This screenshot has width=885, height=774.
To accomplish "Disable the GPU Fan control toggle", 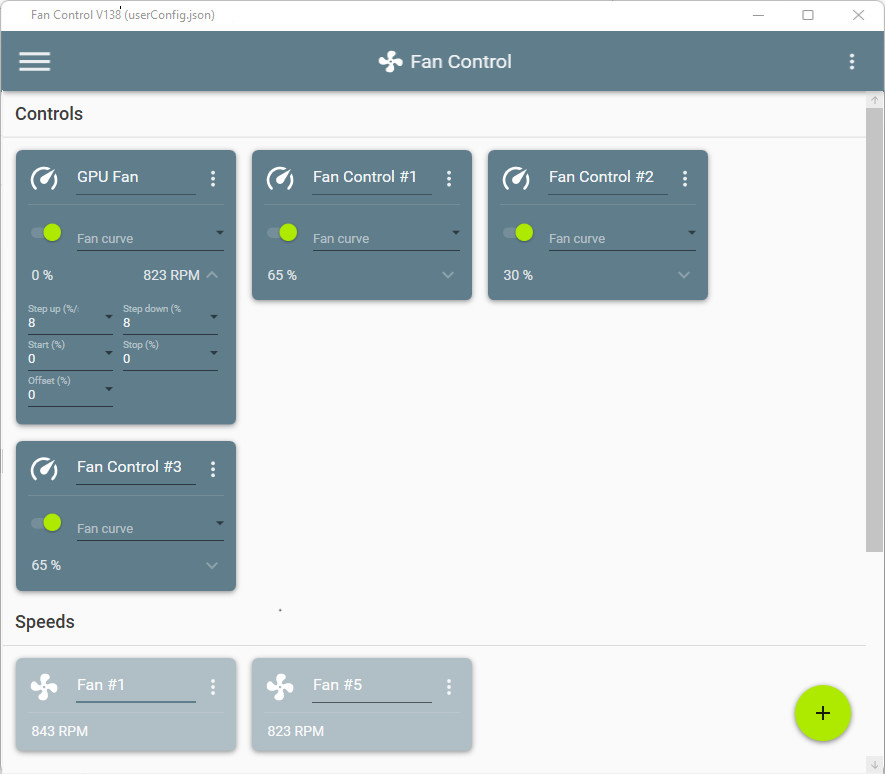I will point(46,233).
